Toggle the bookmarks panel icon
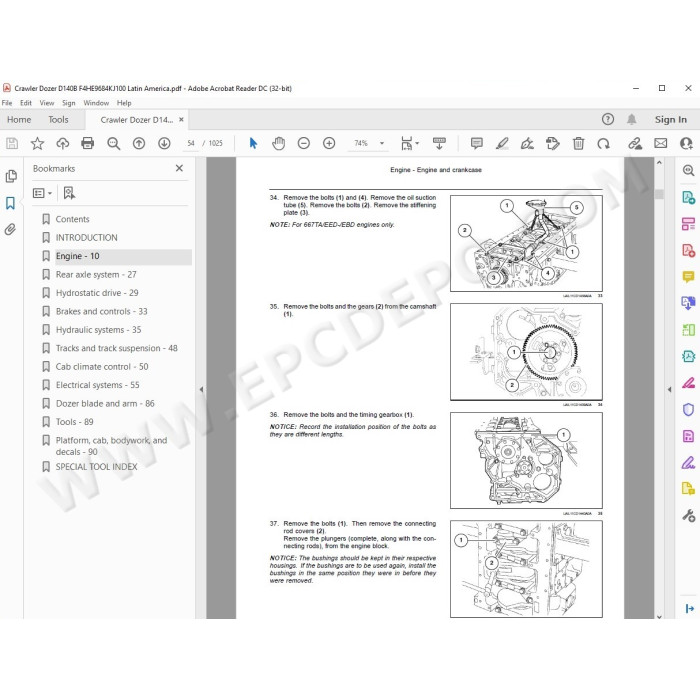700x700 pixels. 10,203
